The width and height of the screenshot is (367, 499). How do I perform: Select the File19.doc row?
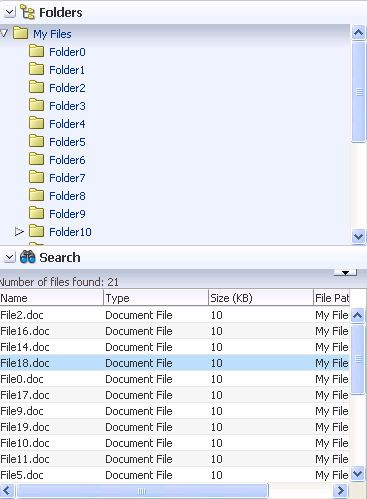175,427
